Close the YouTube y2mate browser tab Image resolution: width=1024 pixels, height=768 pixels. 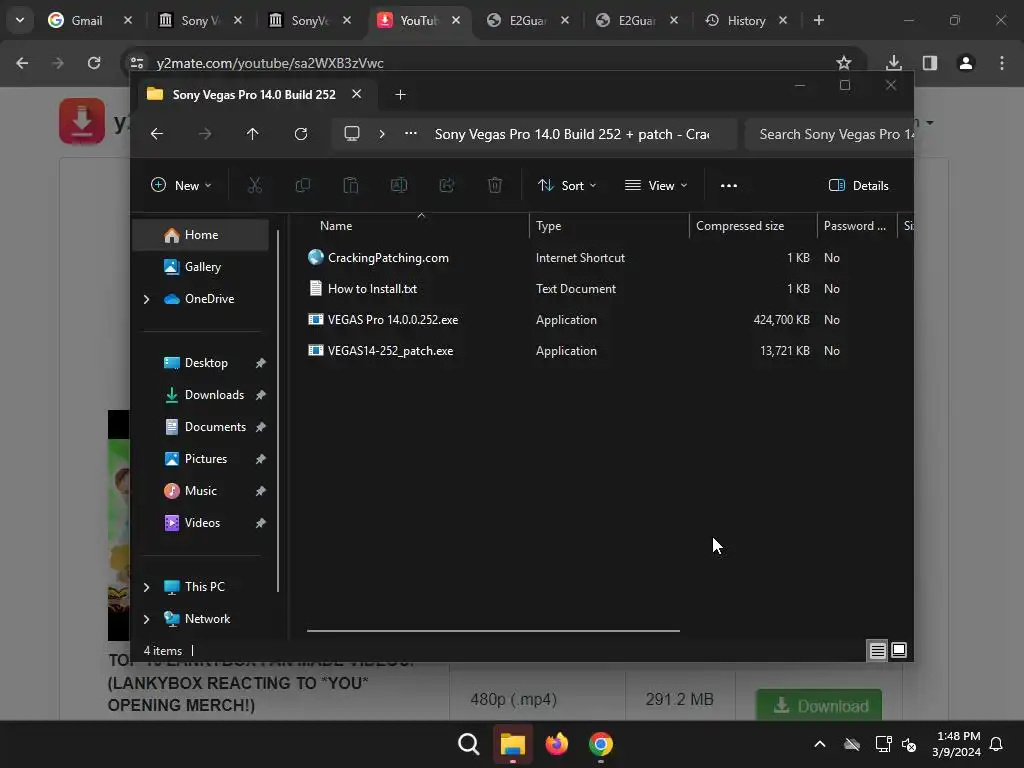(456, 20)
